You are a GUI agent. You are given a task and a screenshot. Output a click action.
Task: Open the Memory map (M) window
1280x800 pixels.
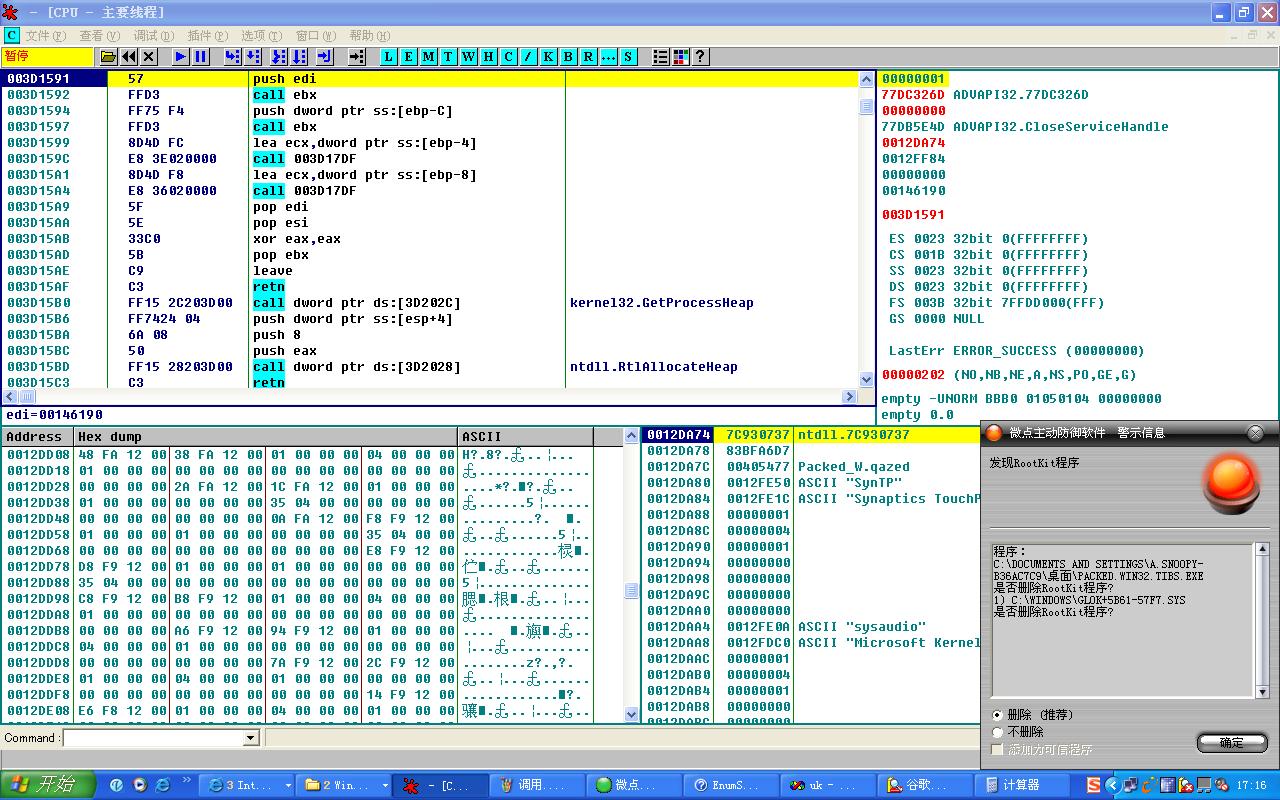tap(428, 57)
